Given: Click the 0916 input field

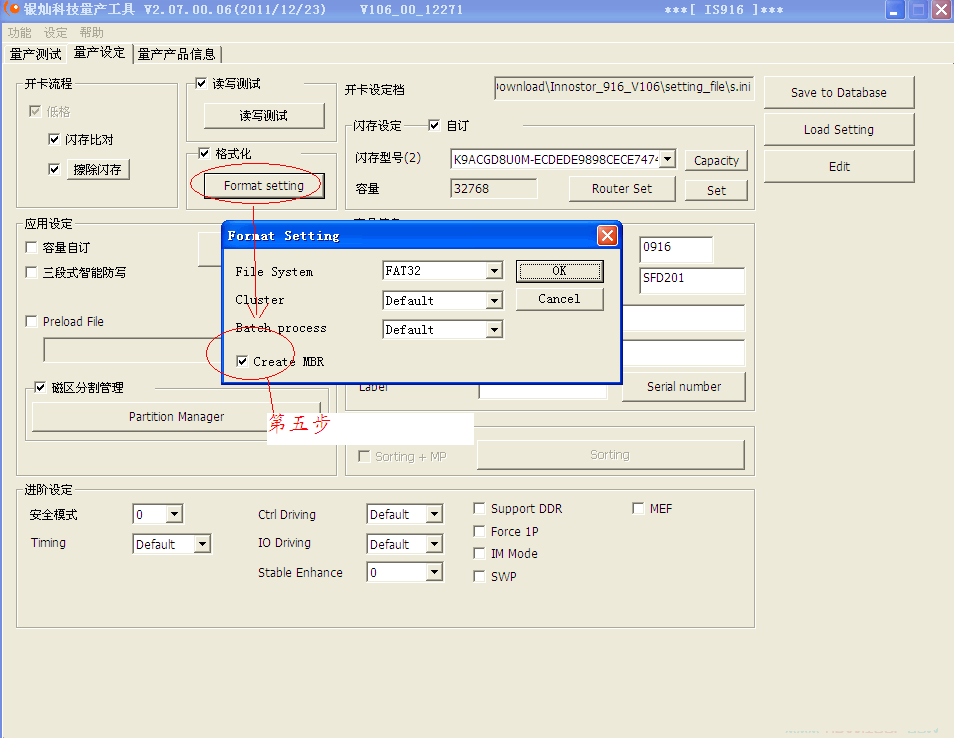Looking at the screenshot, I should click(x=676, y=248).
